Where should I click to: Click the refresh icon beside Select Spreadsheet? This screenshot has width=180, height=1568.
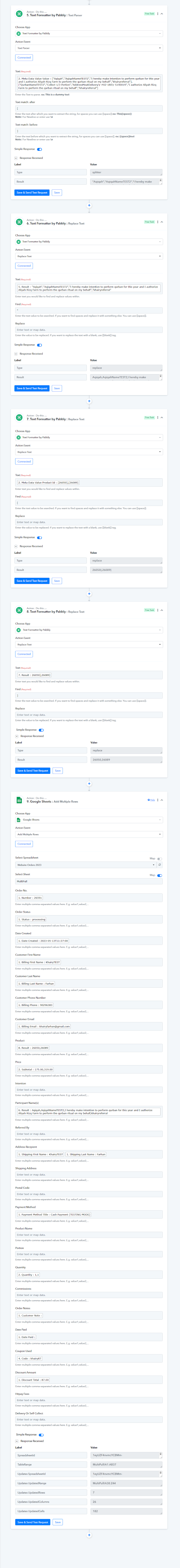click(160, 864)
